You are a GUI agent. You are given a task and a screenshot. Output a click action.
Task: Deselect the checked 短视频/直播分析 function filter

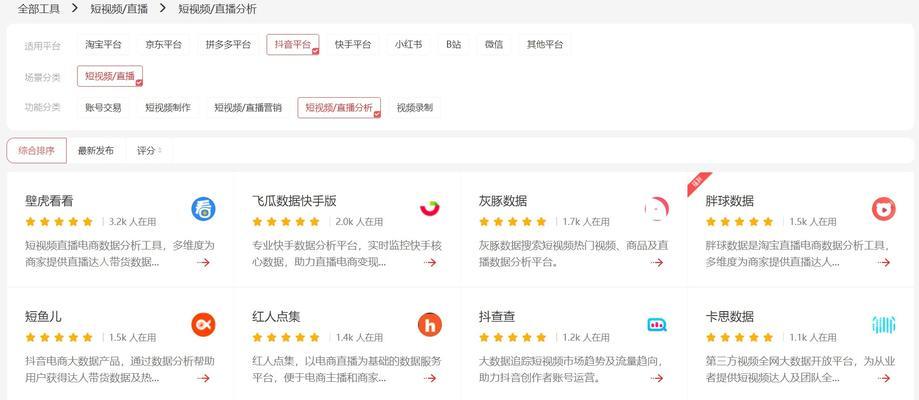pyautogui.click(x=339, y=108)
